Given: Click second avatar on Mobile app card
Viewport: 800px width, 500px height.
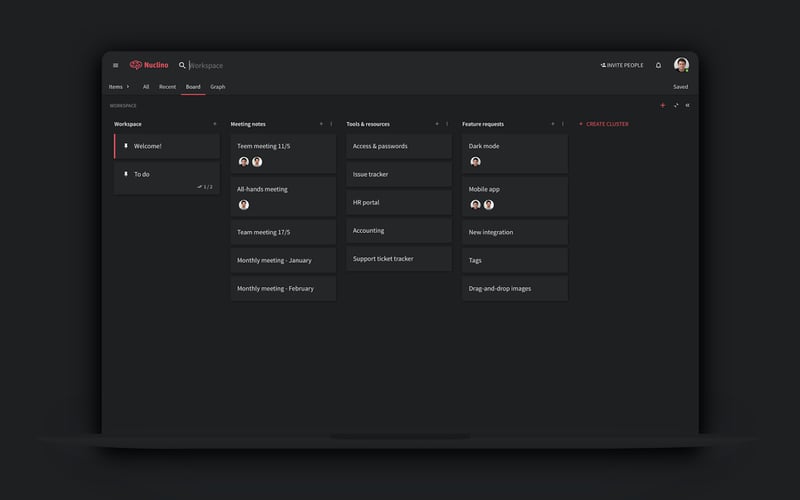Looking at the screenshot, I should (x=489, y=205).
